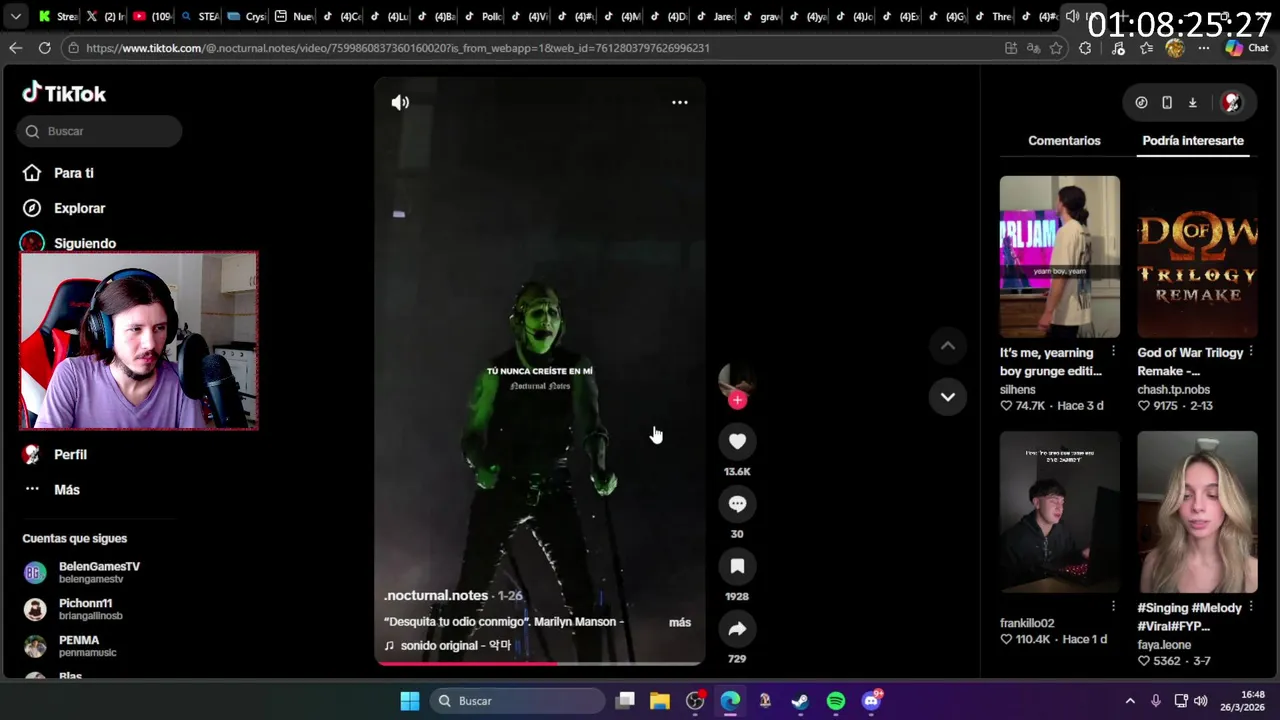This screenshot has height=720, width=1280.
Task: Click the download app icon in top right
Action: pos(1192,102)
